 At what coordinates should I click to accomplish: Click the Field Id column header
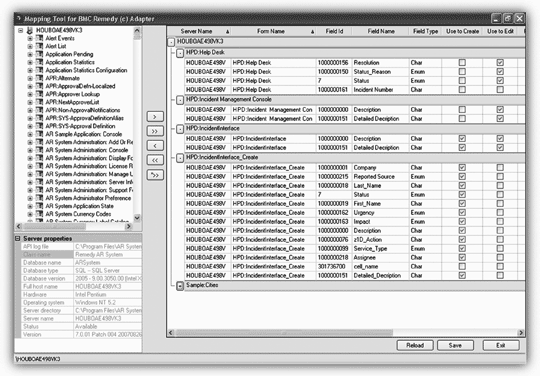coord(334,31)
